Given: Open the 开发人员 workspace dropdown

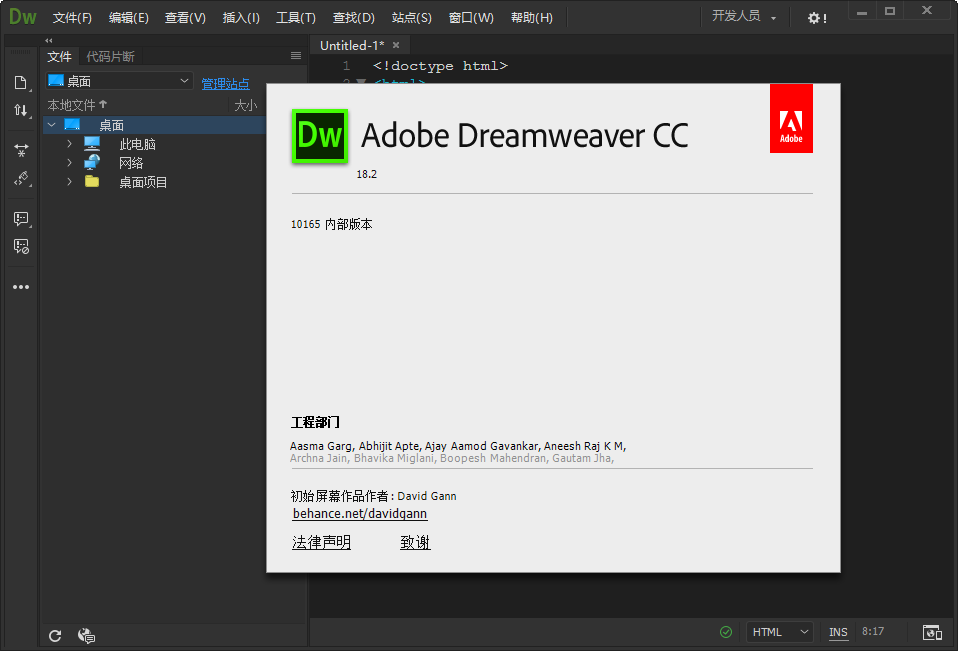Looking at the screenshot, I should click(744, 16).
